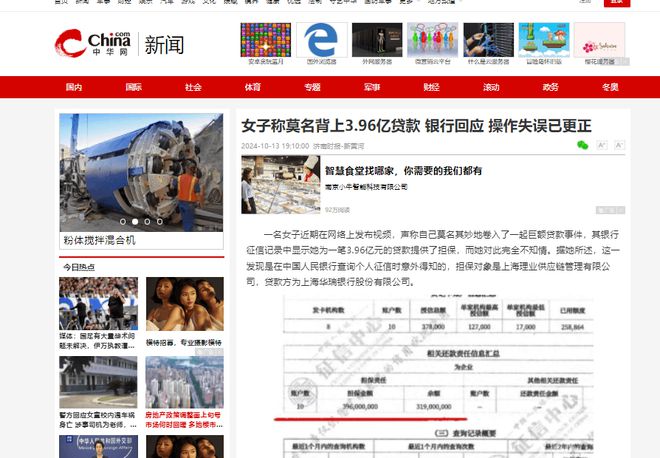
Task: Open the tunnel boring machine slideshow image
Action: 141,172
